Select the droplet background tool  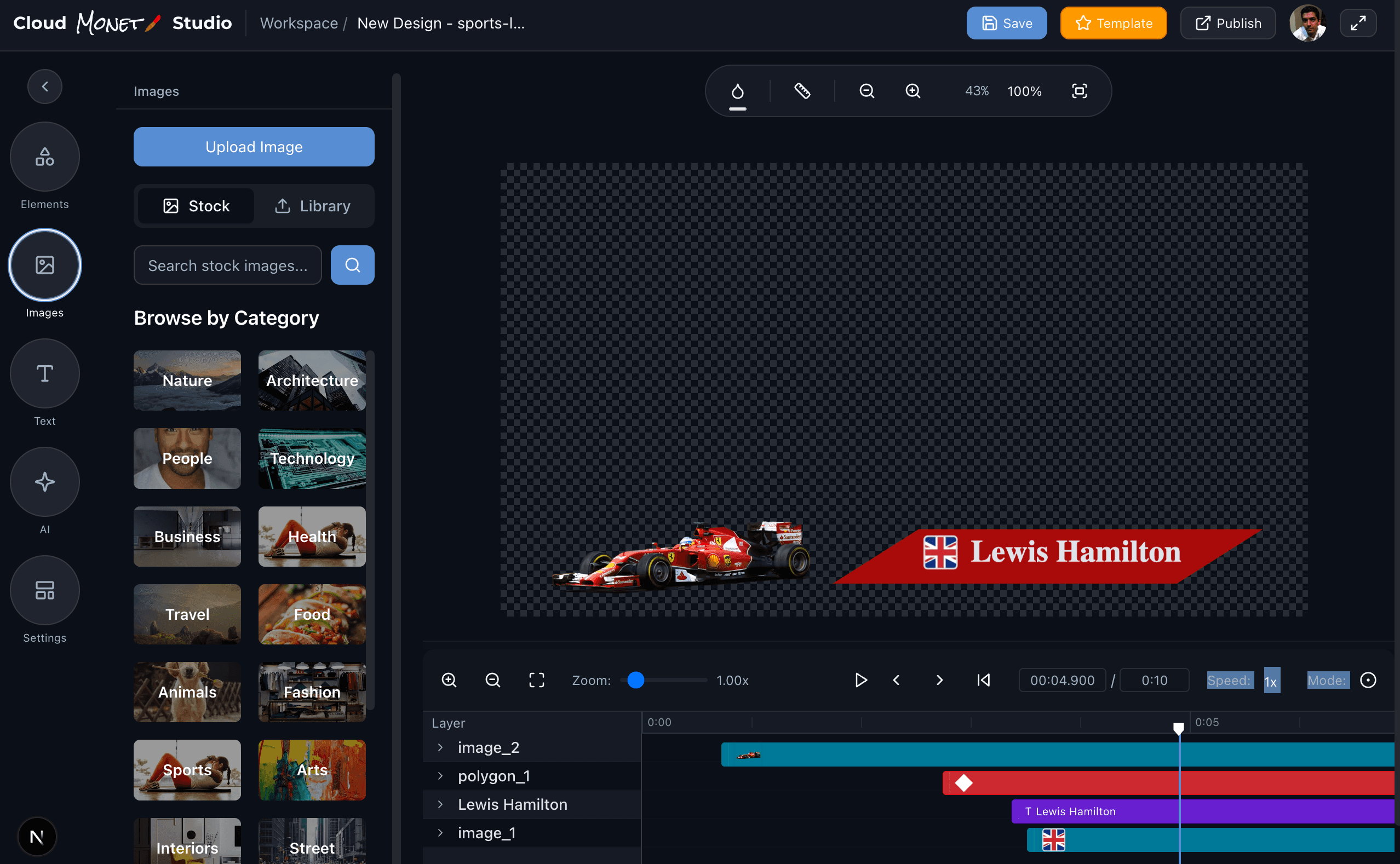tap(737, 91)
